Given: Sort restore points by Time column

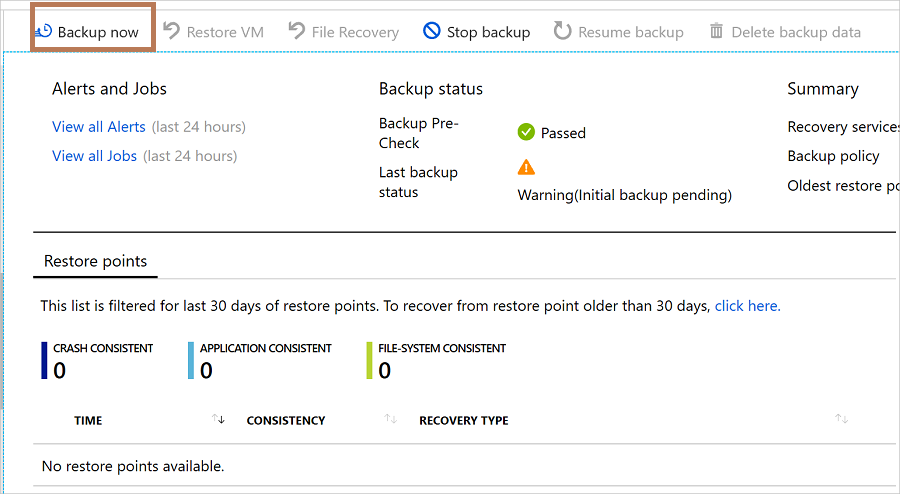Looking at the screenshot, I should tap(219, 420).
